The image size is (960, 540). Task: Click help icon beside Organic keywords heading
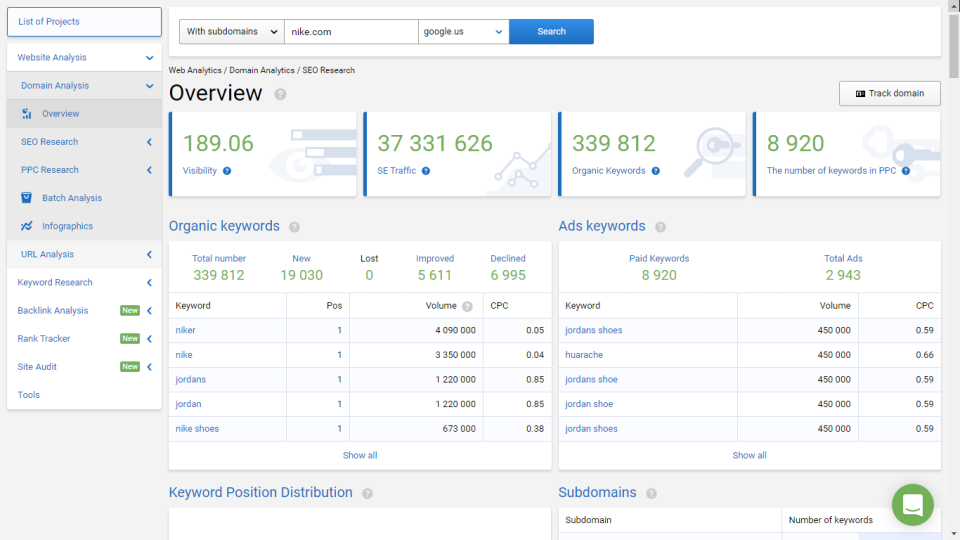(294, 227)
